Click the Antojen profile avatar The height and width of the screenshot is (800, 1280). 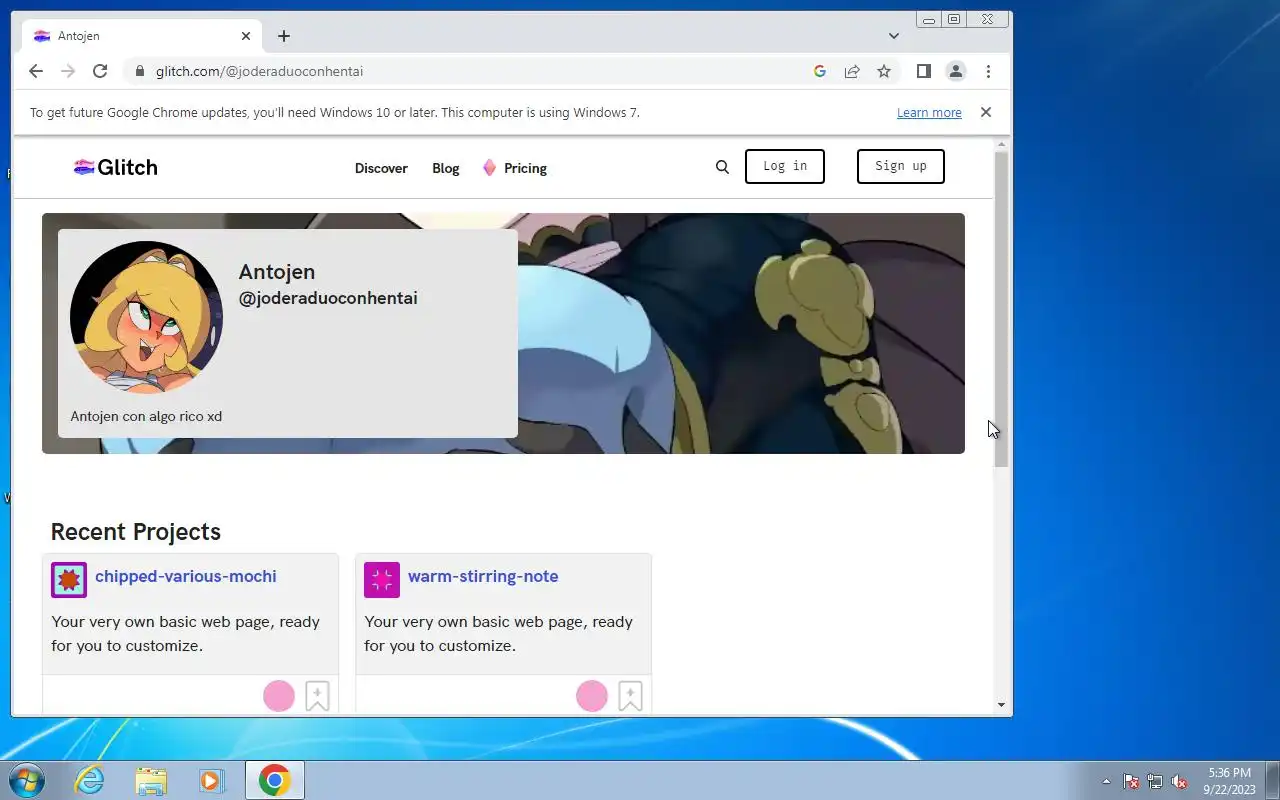[x=147, y=317]
